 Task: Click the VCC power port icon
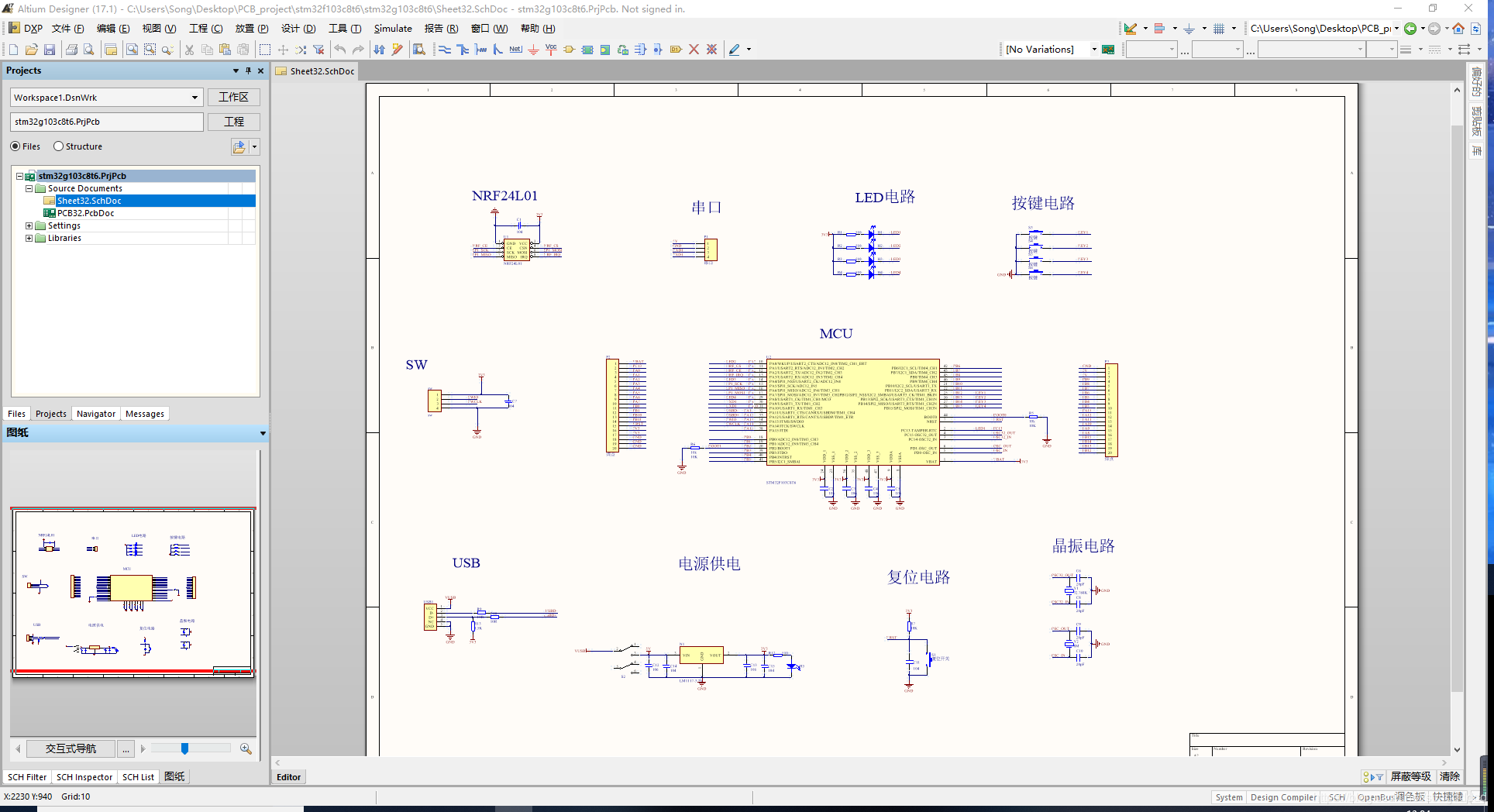[x=551, y=49]
